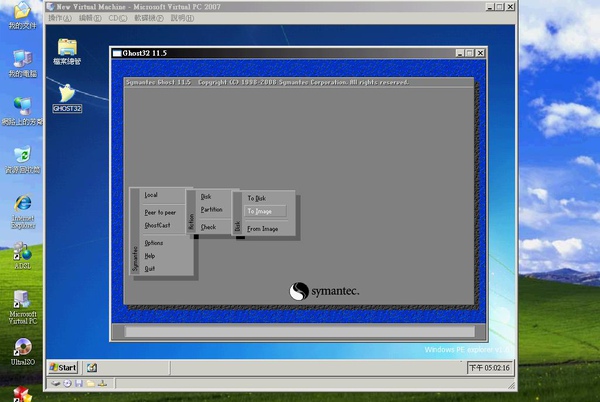Click the Ghost32 11.5 title bar icon

tap(117, 53)
